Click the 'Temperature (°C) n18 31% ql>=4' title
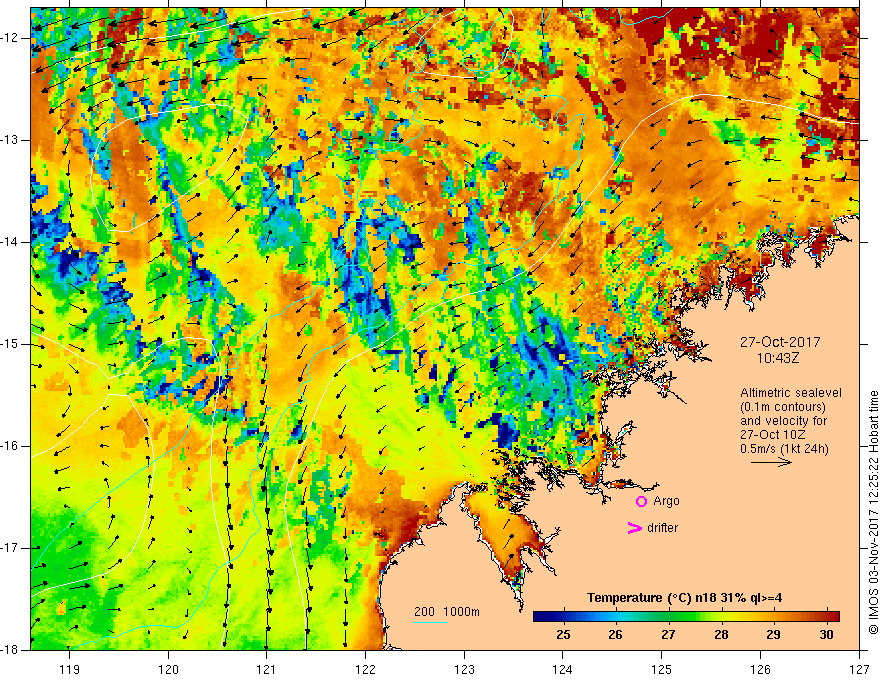The width and height of the screenshot is (880, 680). pos(684,598)
